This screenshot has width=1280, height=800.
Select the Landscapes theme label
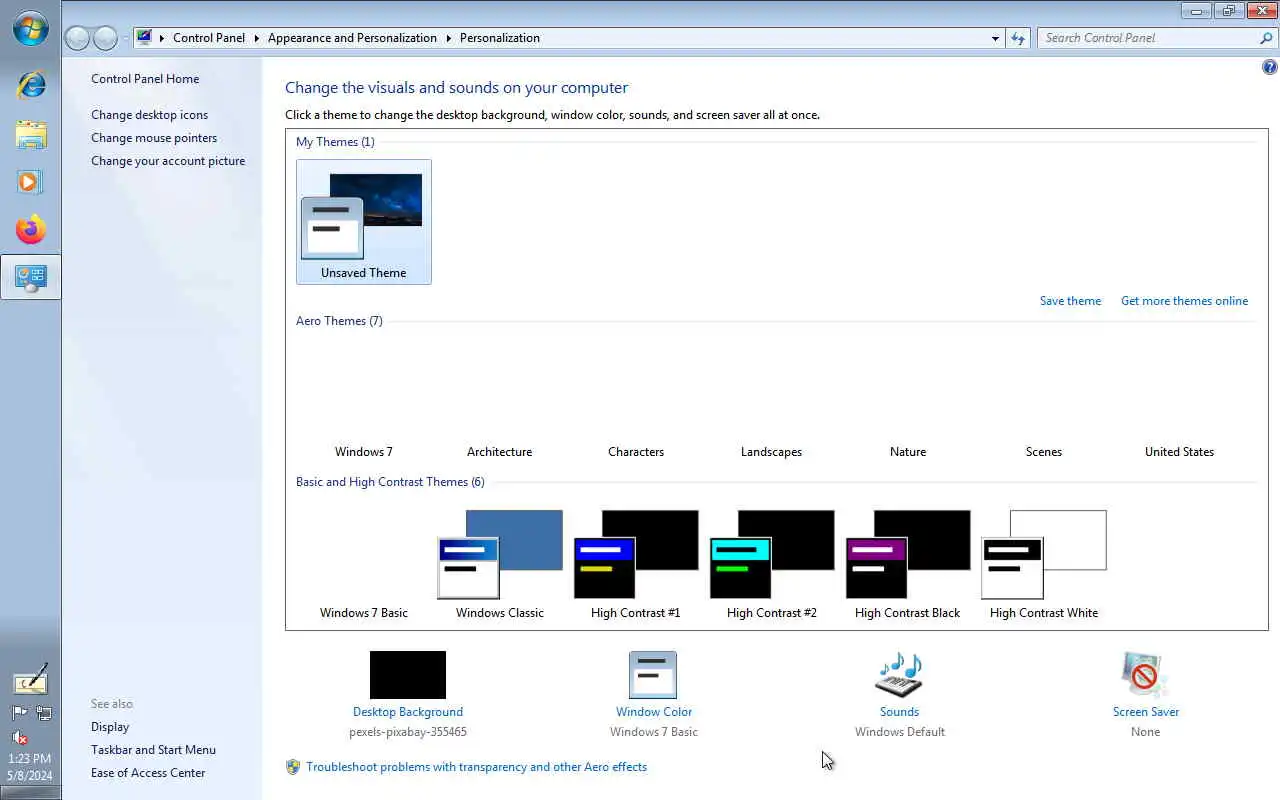coord(772,452)
